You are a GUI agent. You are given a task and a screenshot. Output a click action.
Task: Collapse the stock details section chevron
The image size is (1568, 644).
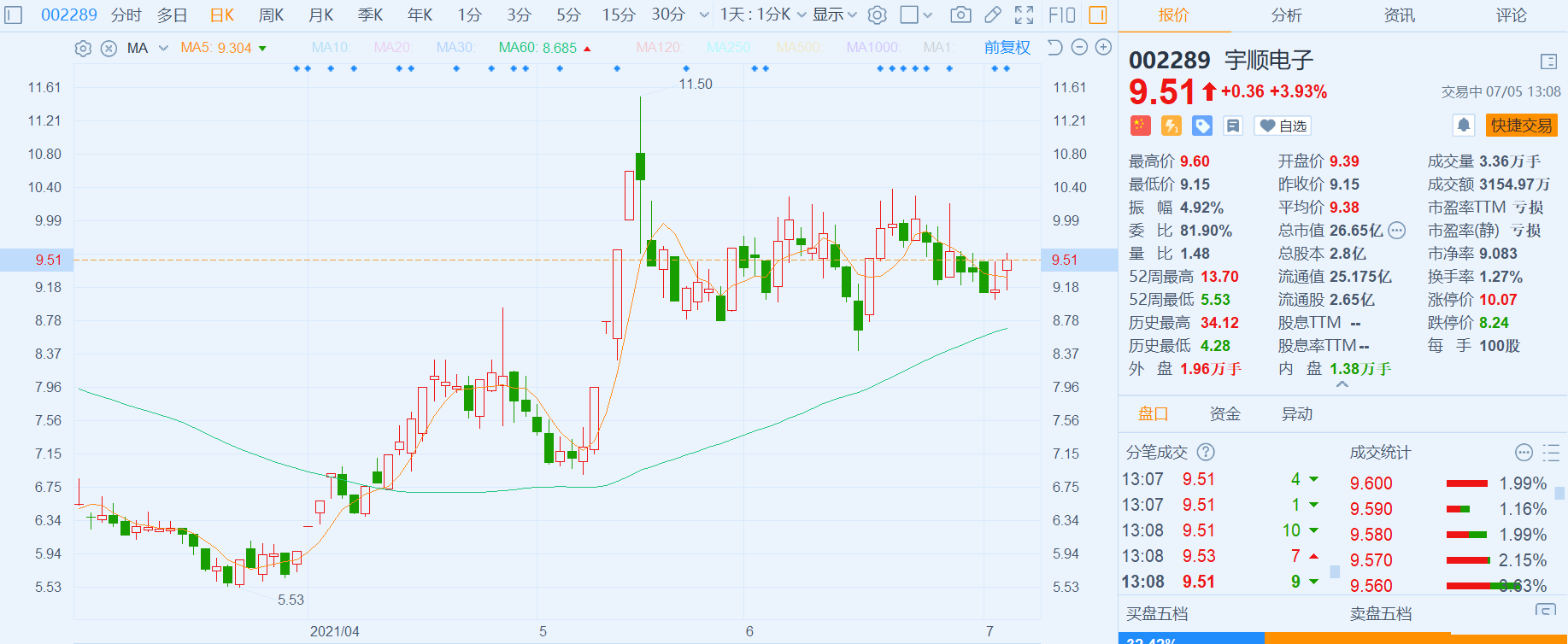tap(1342, 385)
